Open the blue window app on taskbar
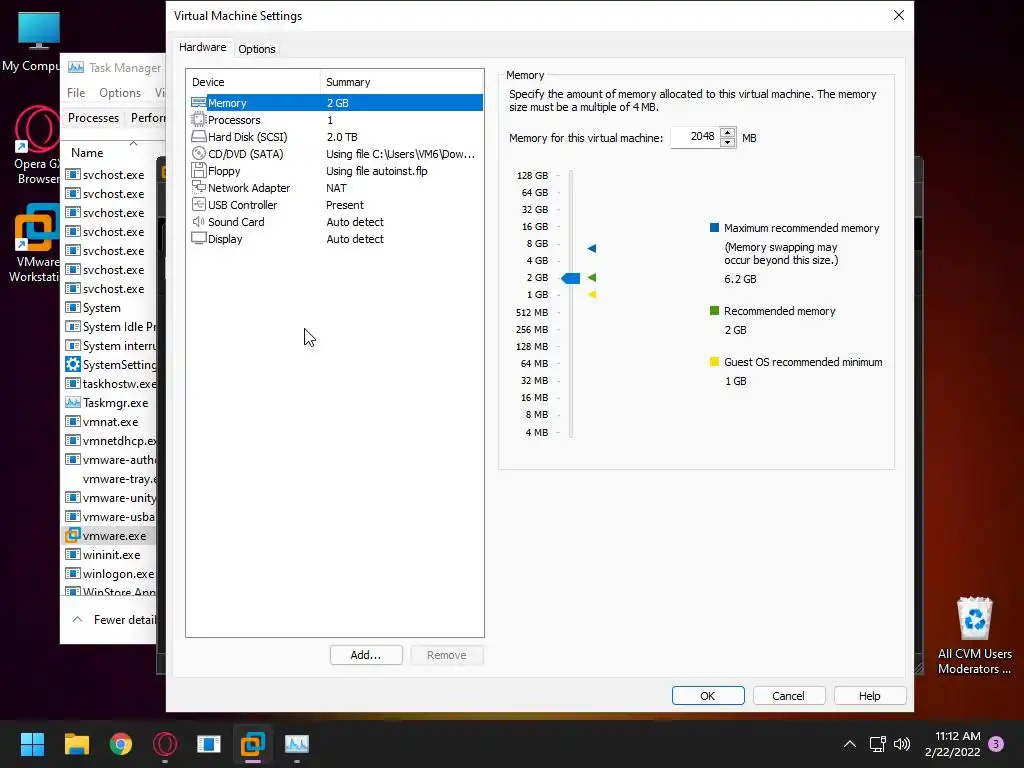 pyautogui.click(x=209, y=744)
